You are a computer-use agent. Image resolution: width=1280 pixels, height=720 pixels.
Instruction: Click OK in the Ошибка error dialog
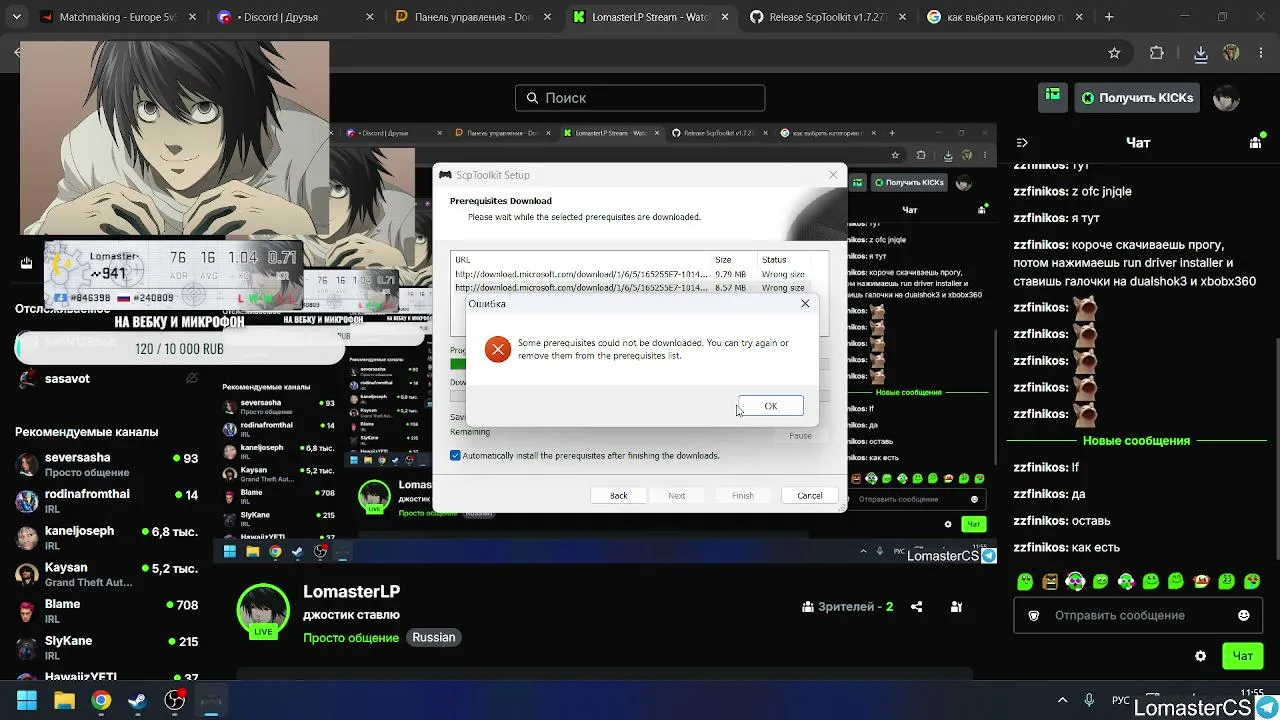point(770,406)
